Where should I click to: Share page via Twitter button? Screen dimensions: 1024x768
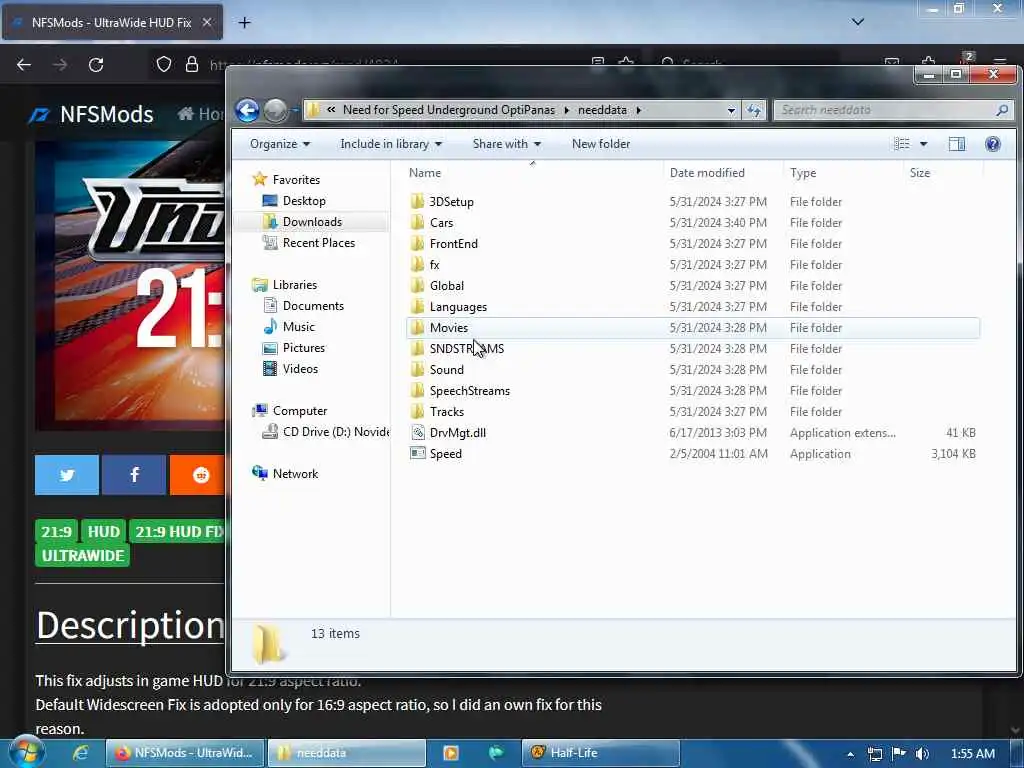(x=67, y=475)
